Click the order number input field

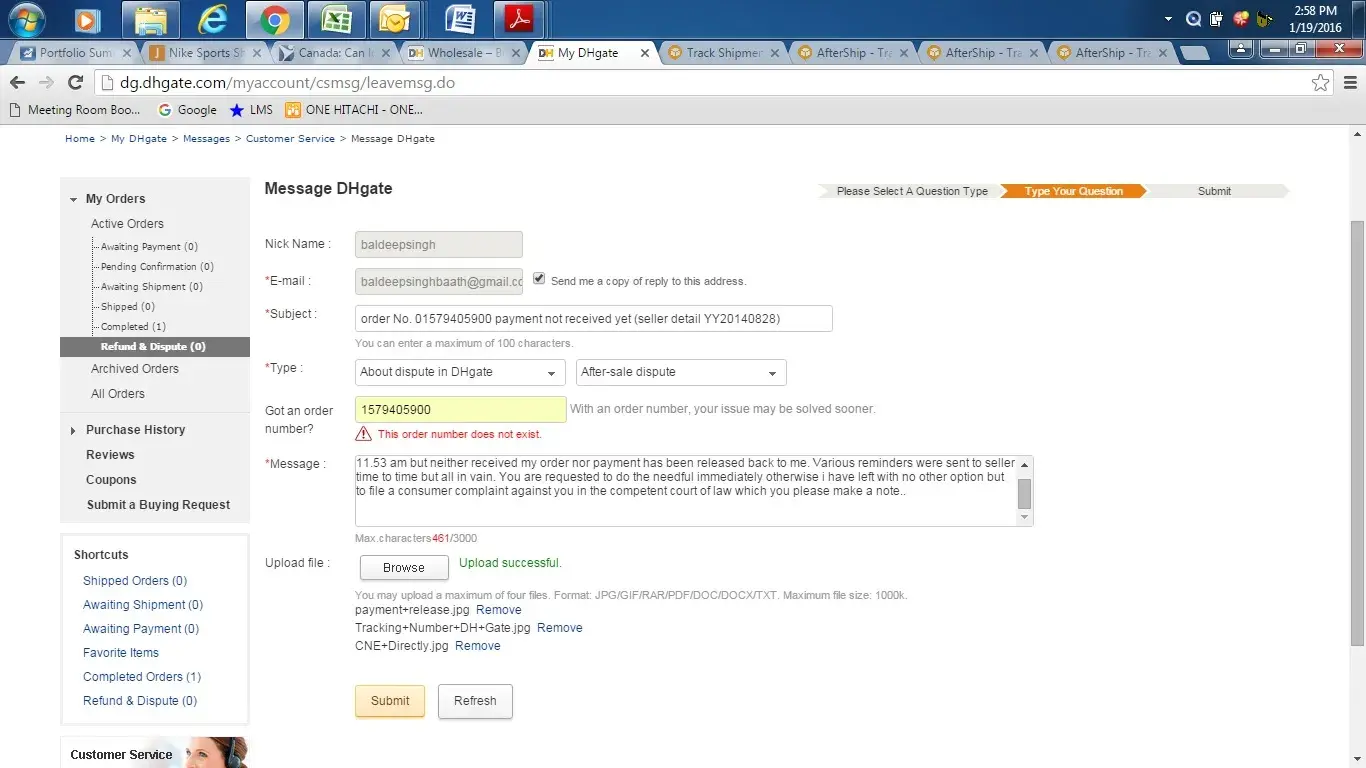(460, 410)
